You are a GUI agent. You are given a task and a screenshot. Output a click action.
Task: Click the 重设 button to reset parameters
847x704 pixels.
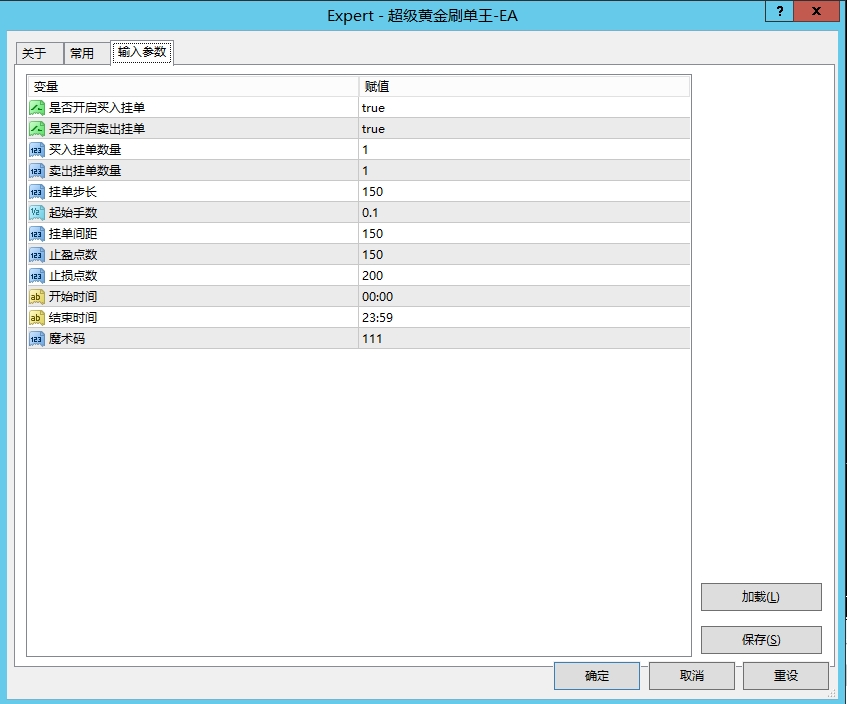click(786, 676)
